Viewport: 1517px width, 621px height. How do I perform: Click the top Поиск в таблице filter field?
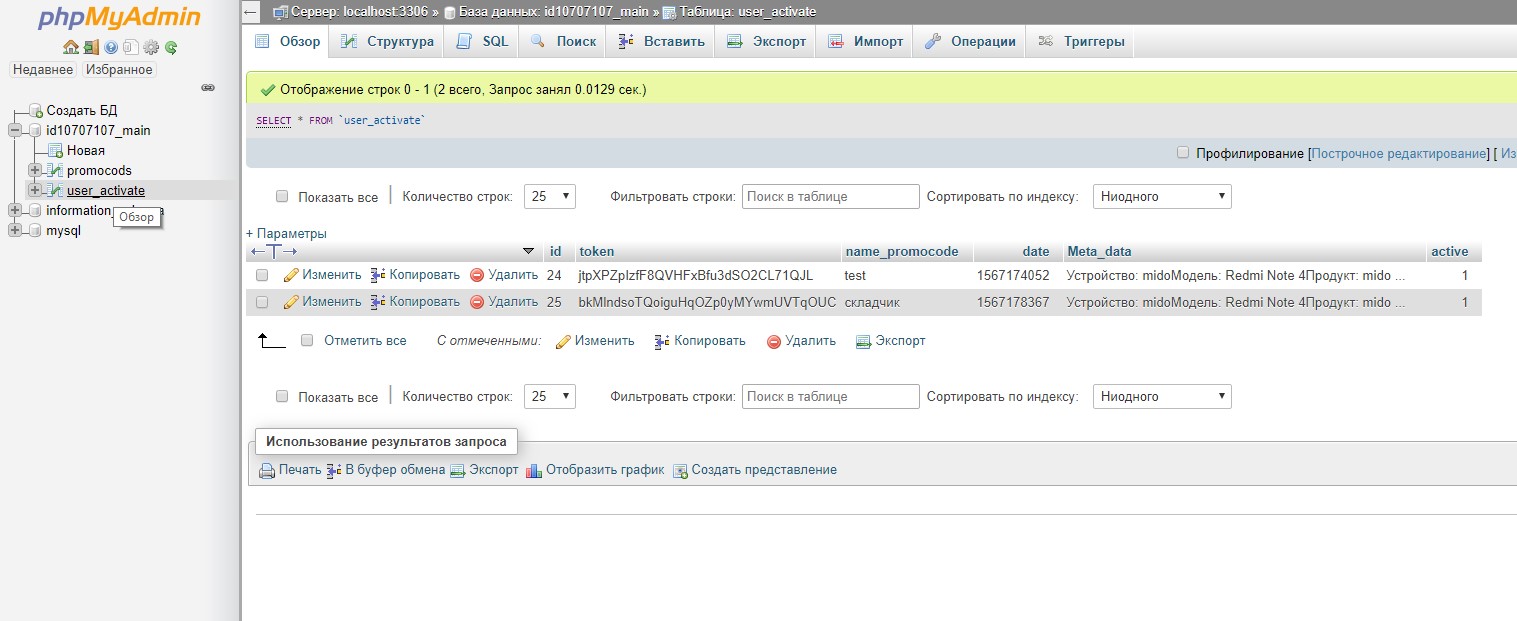(x=829, y=197)
